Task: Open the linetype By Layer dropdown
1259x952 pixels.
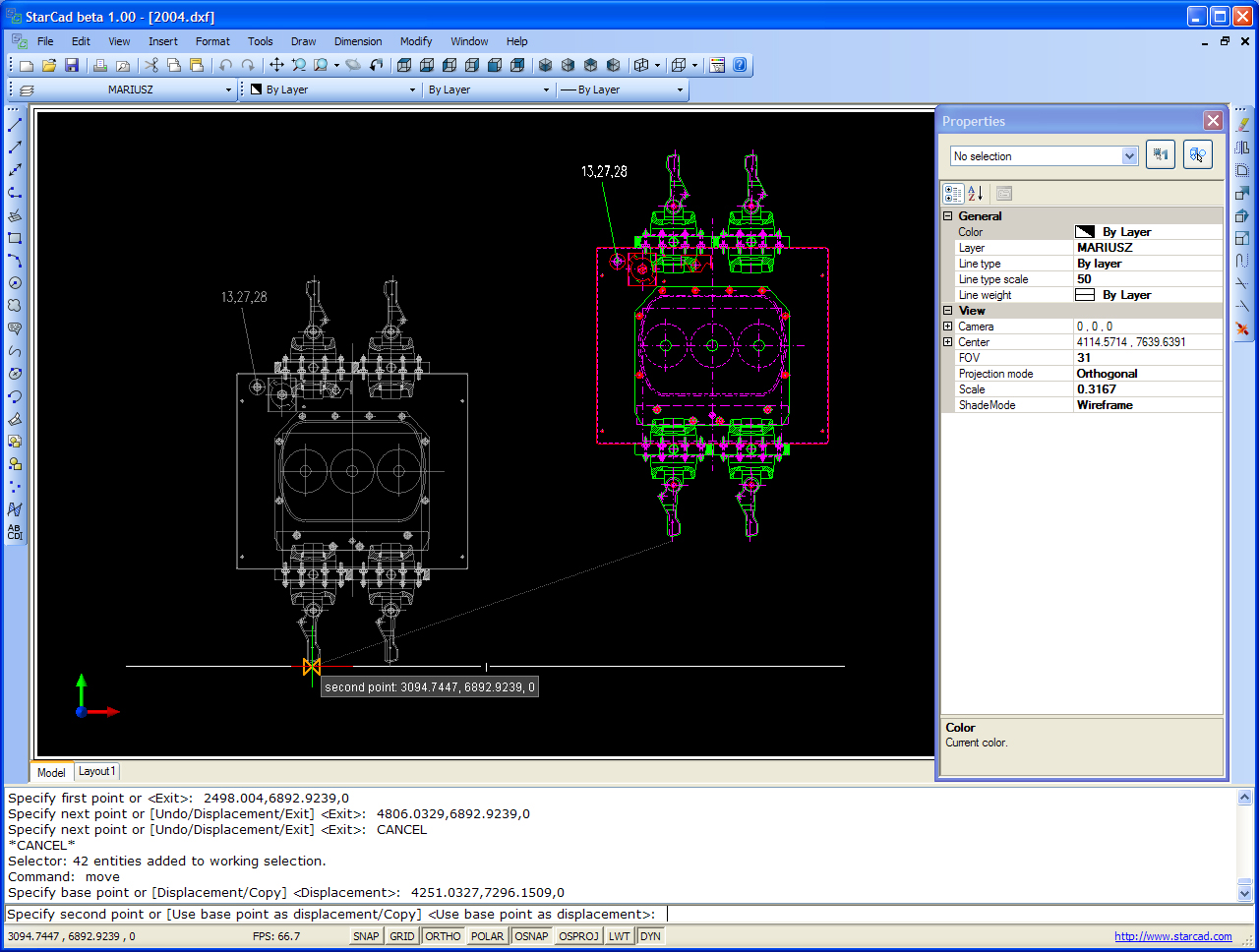Action: [x=546, y=89]
